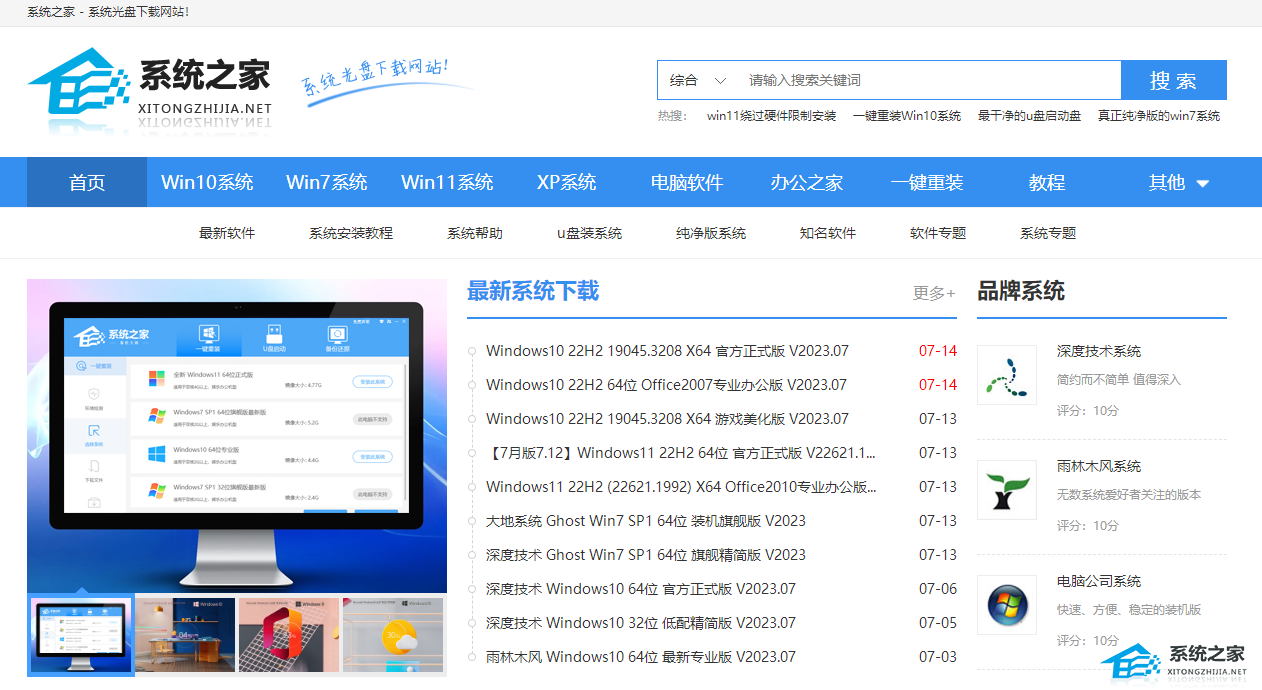Image resolution: width=1262 pixels, height=690 pixels.
Task: Open the 系统帮助 sub-menu link
Action: tap(475, 233)
